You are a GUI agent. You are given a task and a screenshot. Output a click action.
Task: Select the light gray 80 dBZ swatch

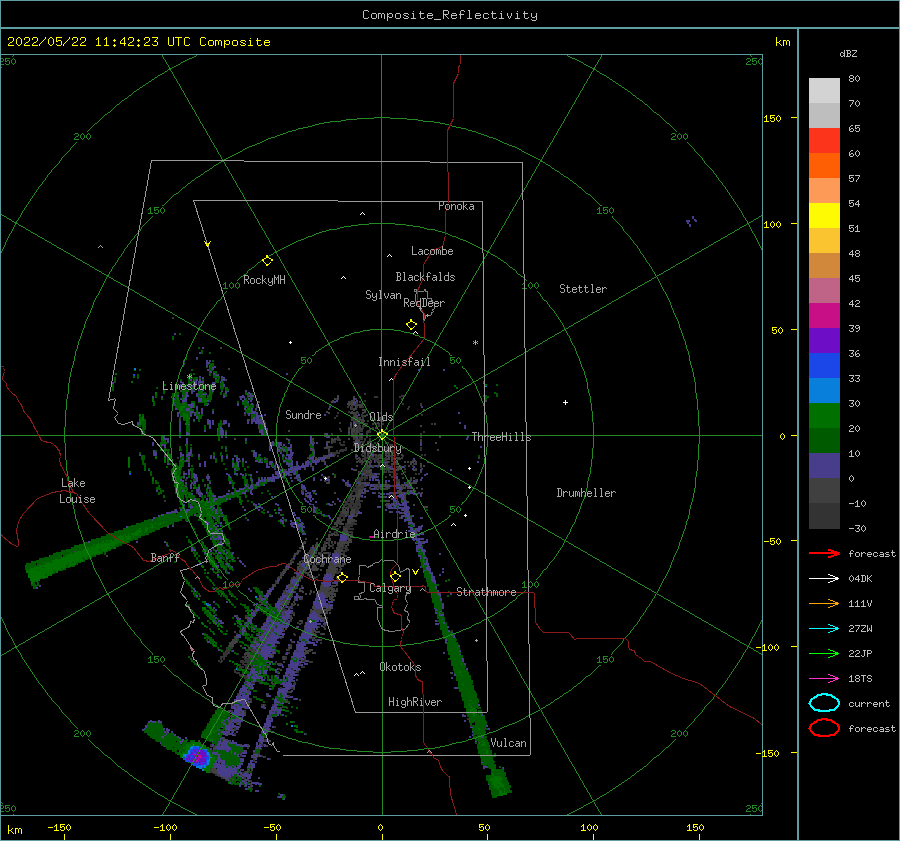point(824,91)
